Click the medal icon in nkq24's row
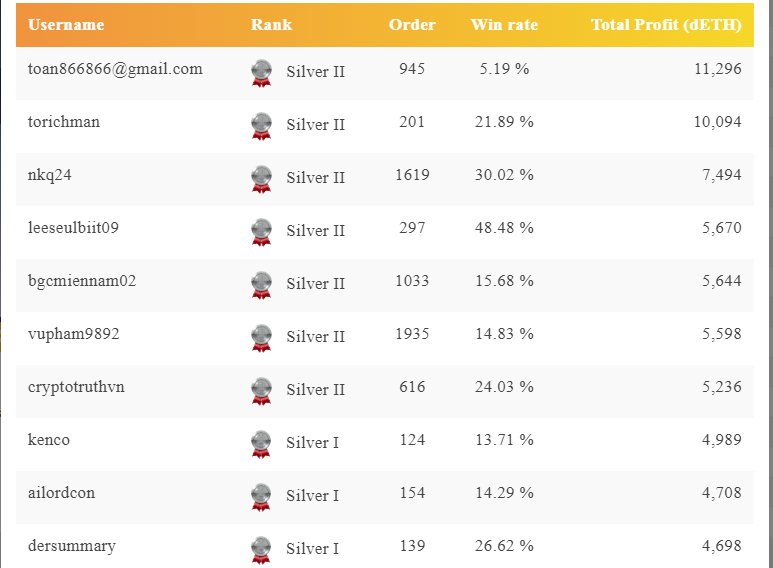773x568 pixels. [x=261, y=178]
